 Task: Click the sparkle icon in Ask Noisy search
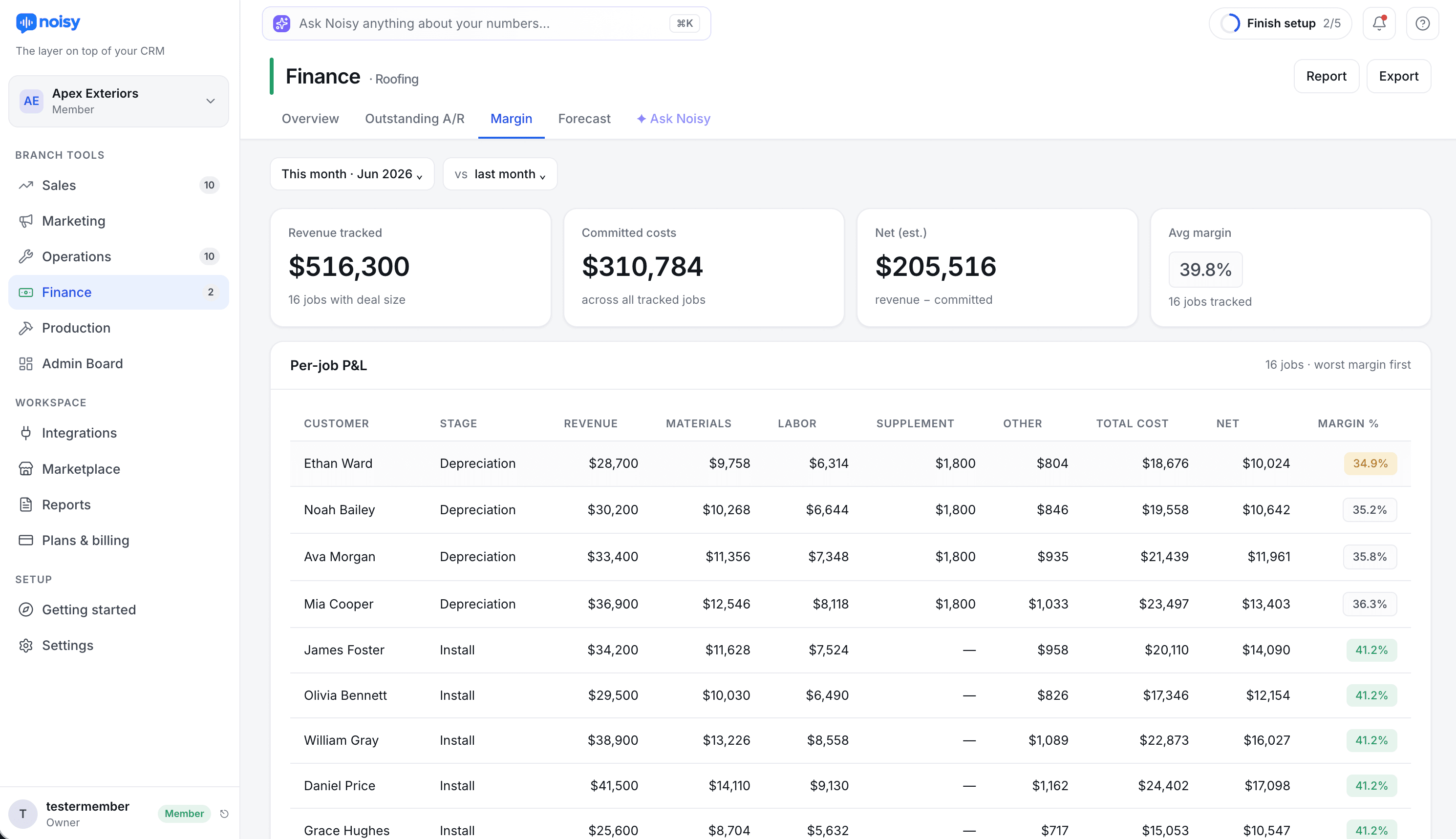(x=281, y=23)
